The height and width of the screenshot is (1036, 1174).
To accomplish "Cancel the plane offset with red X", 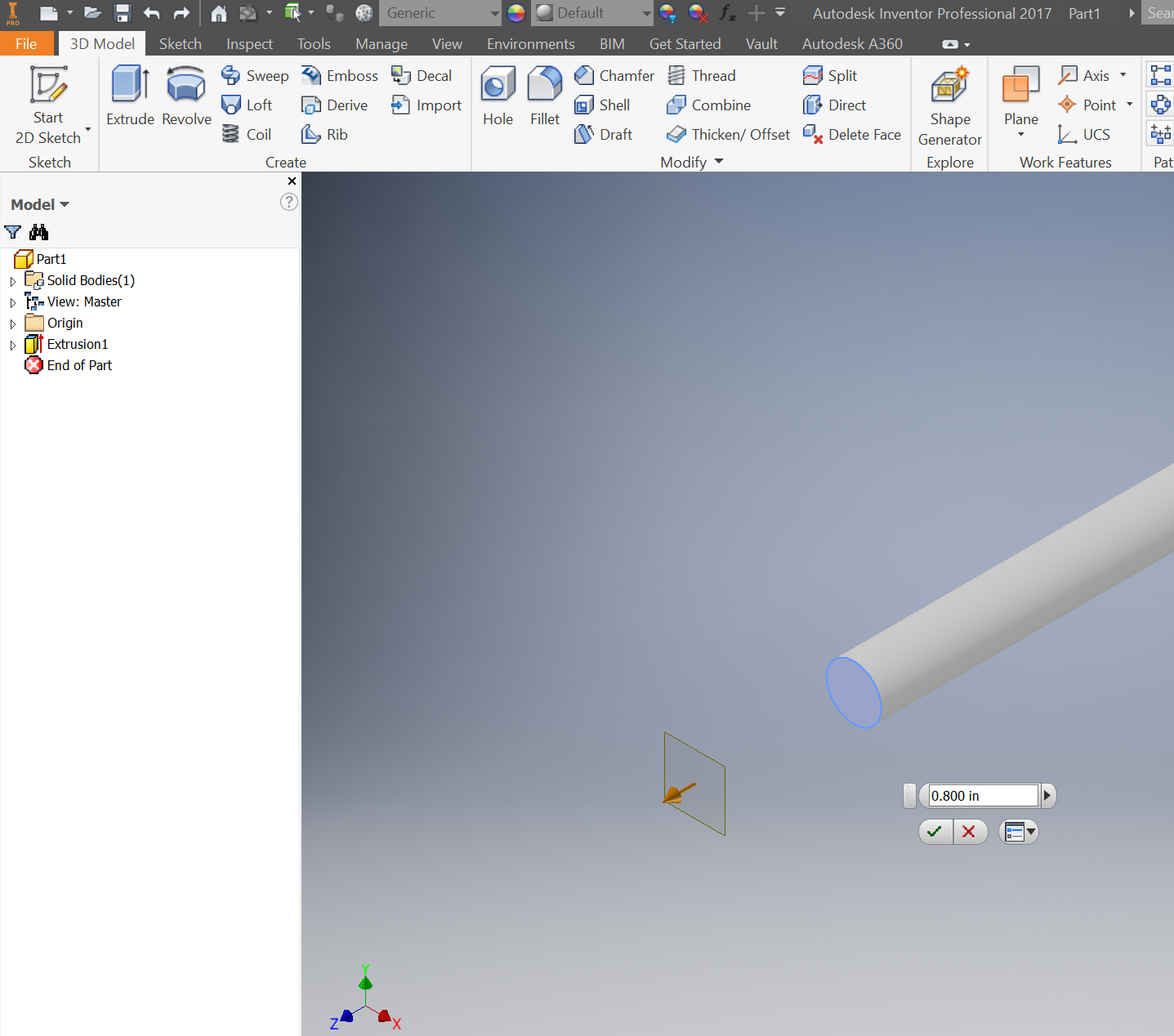I will click(x=970, y=832).
